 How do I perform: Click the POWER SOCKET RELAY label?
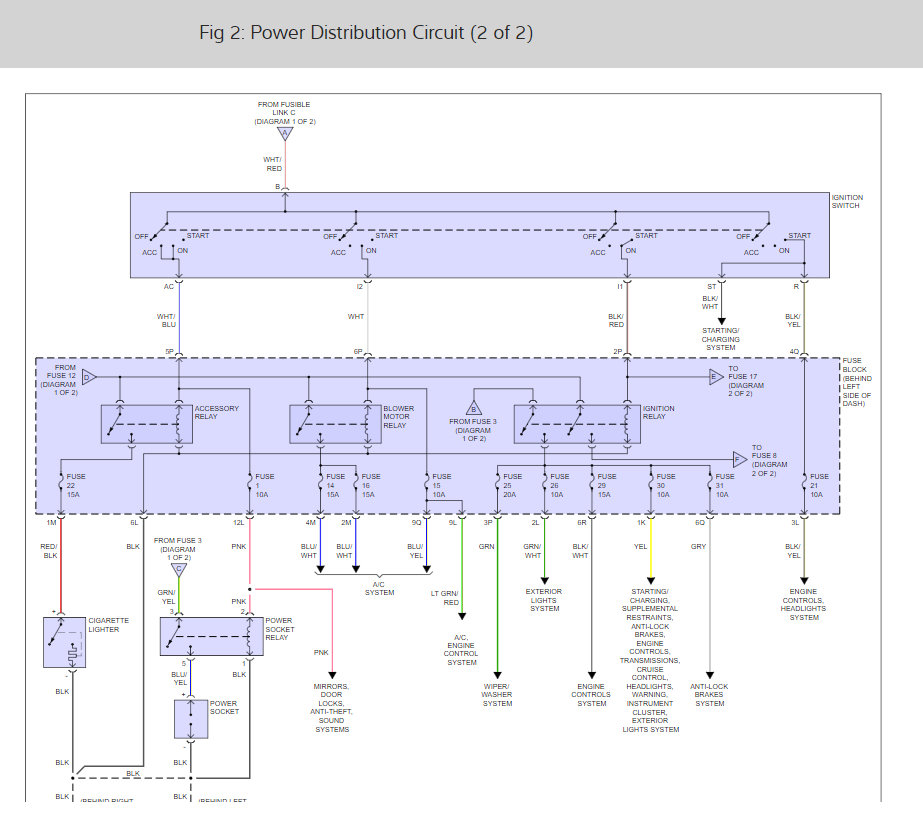pyautogui.click(x=280, y=629)
